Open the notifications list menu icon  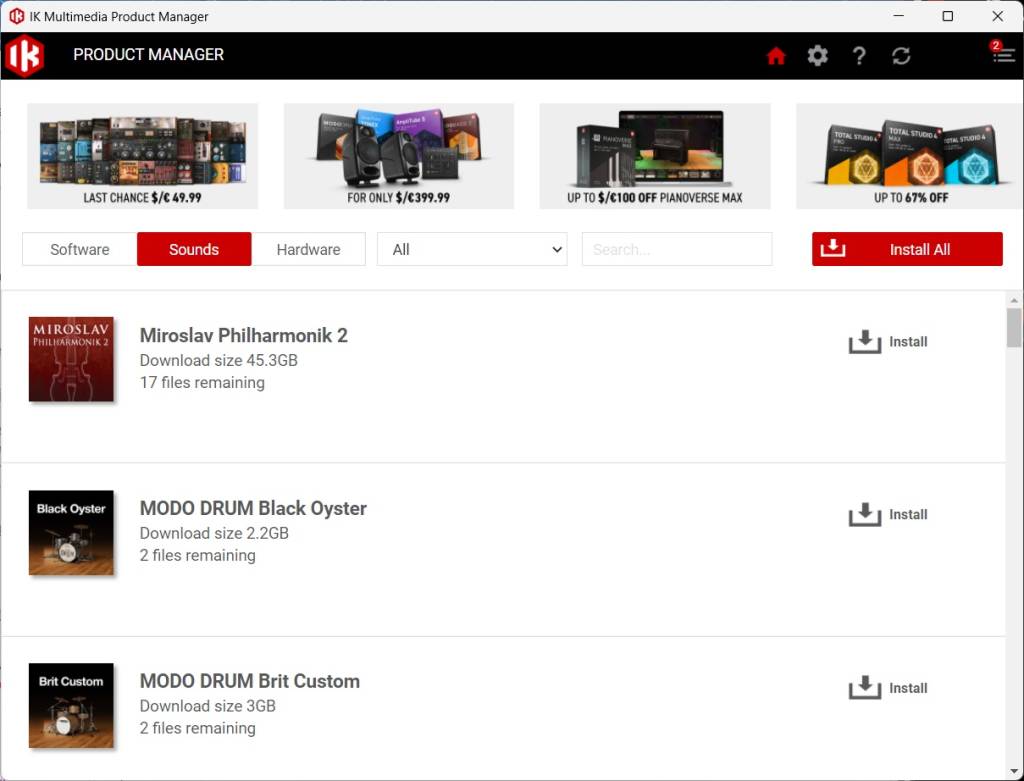(x=1003, y=55)
